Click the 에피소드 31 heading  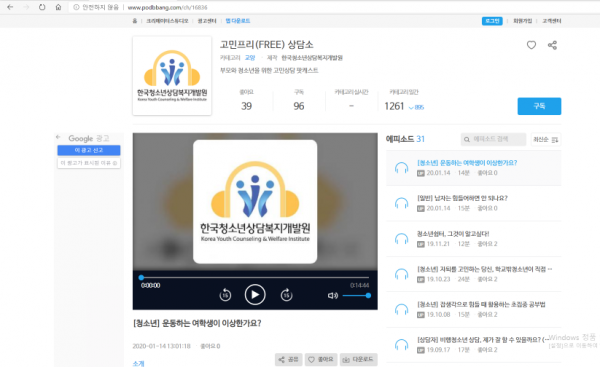405,139
